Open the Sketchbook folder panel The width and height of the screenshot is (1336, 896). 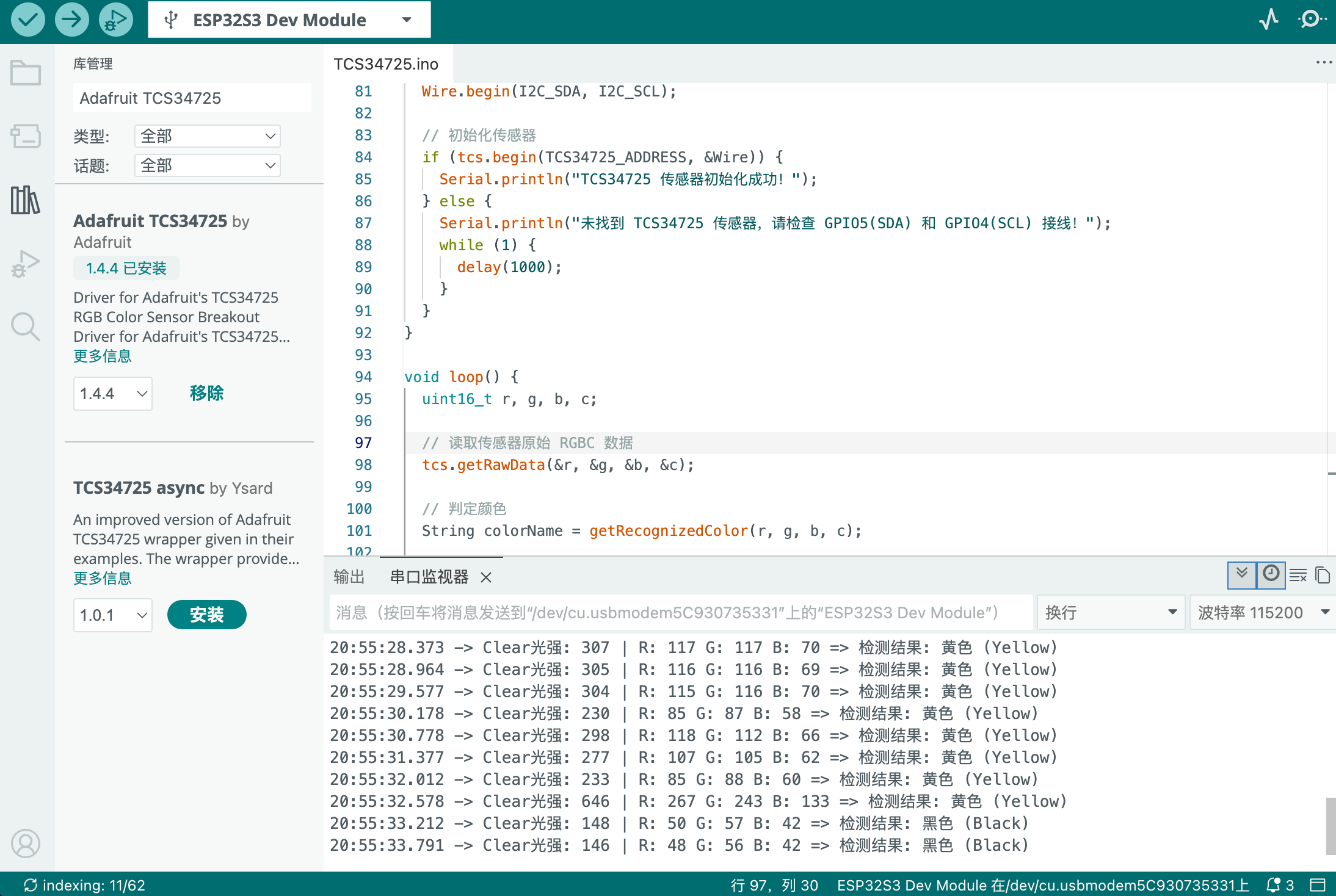click(x=26, y=73)
